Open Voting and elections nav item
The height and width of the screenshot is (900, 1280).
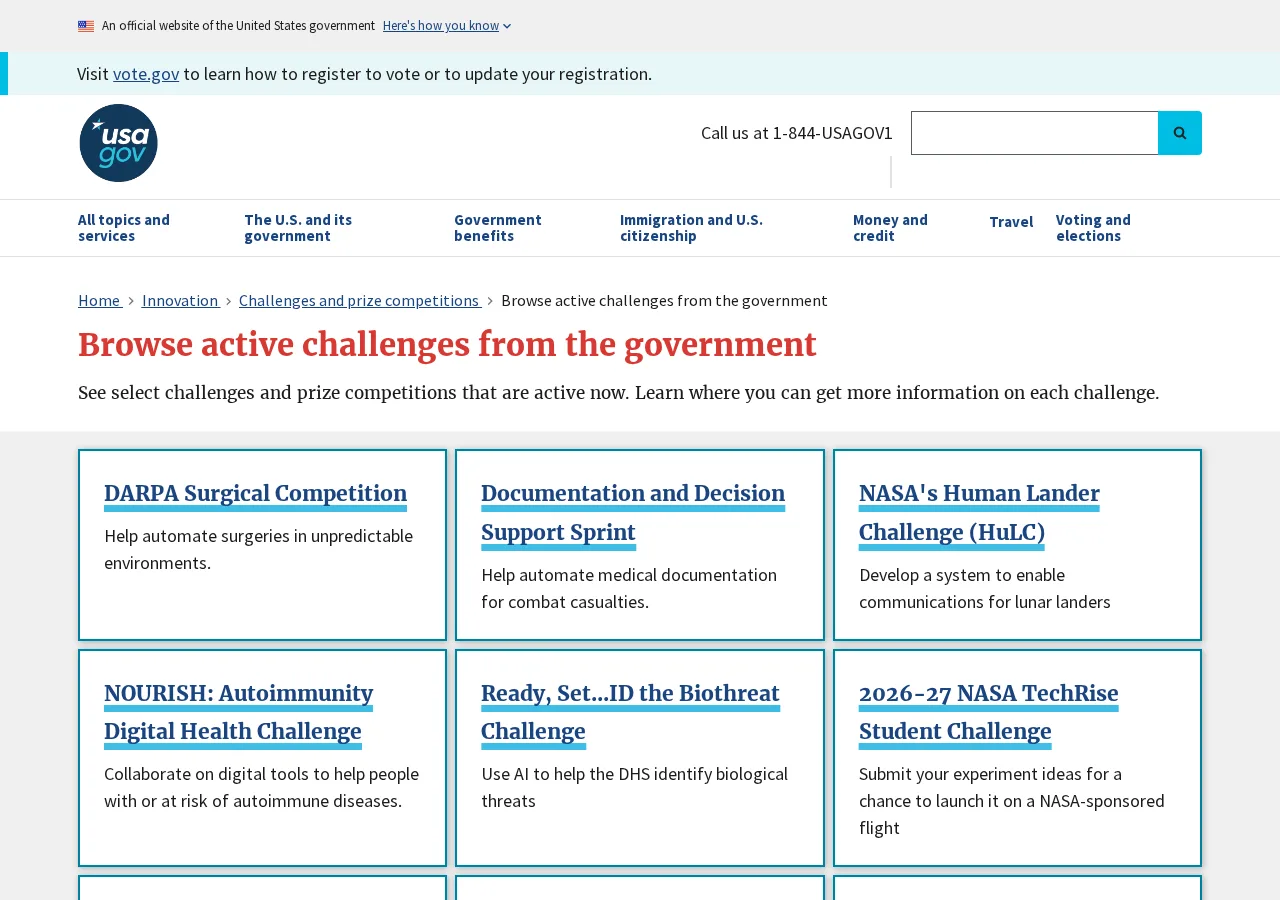point(1093,228)
